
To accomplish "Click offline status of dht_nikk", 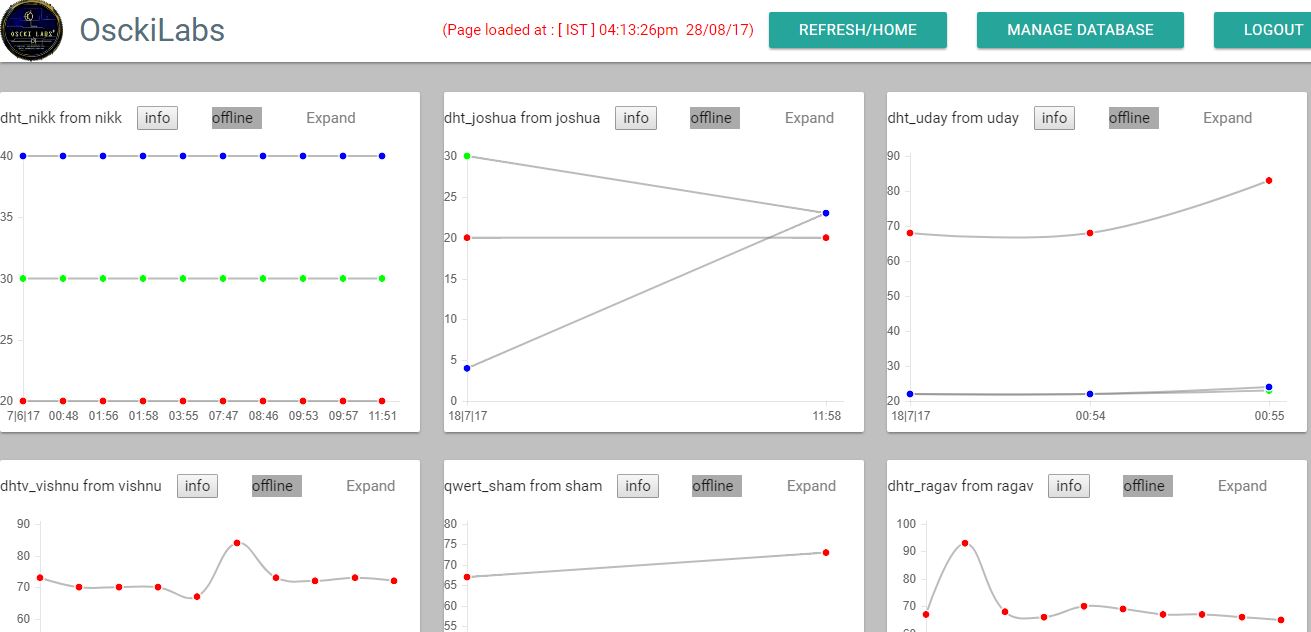I will pyautogui.click(x=237, y=118).
